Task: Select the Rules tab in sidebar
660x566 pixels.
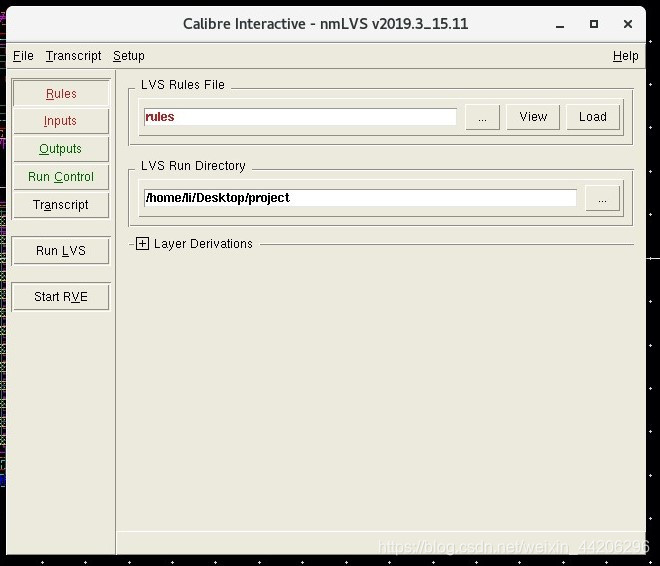Action: (61, 93)
